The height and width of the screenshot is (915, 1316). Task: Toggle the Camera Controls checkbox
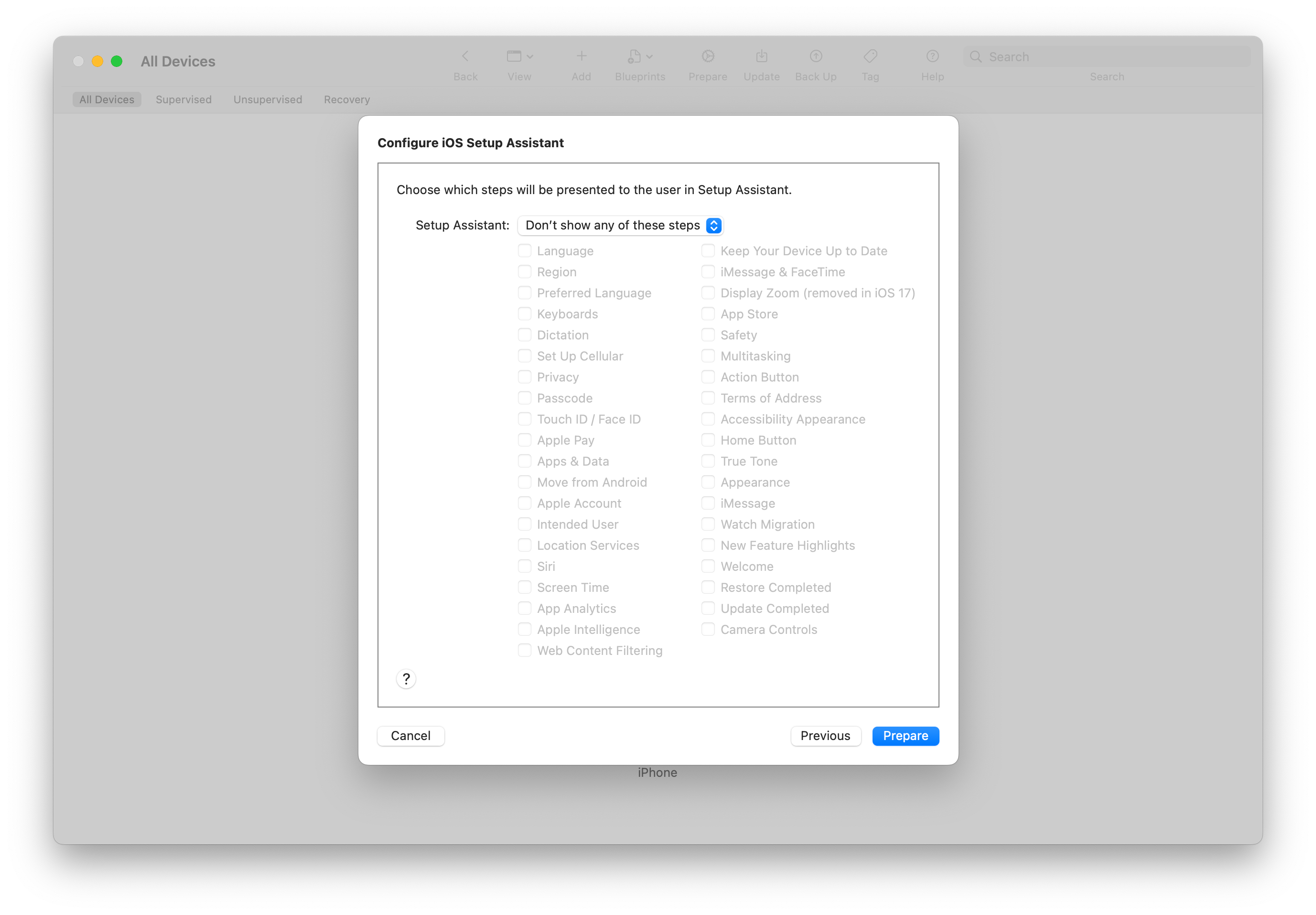708,629
